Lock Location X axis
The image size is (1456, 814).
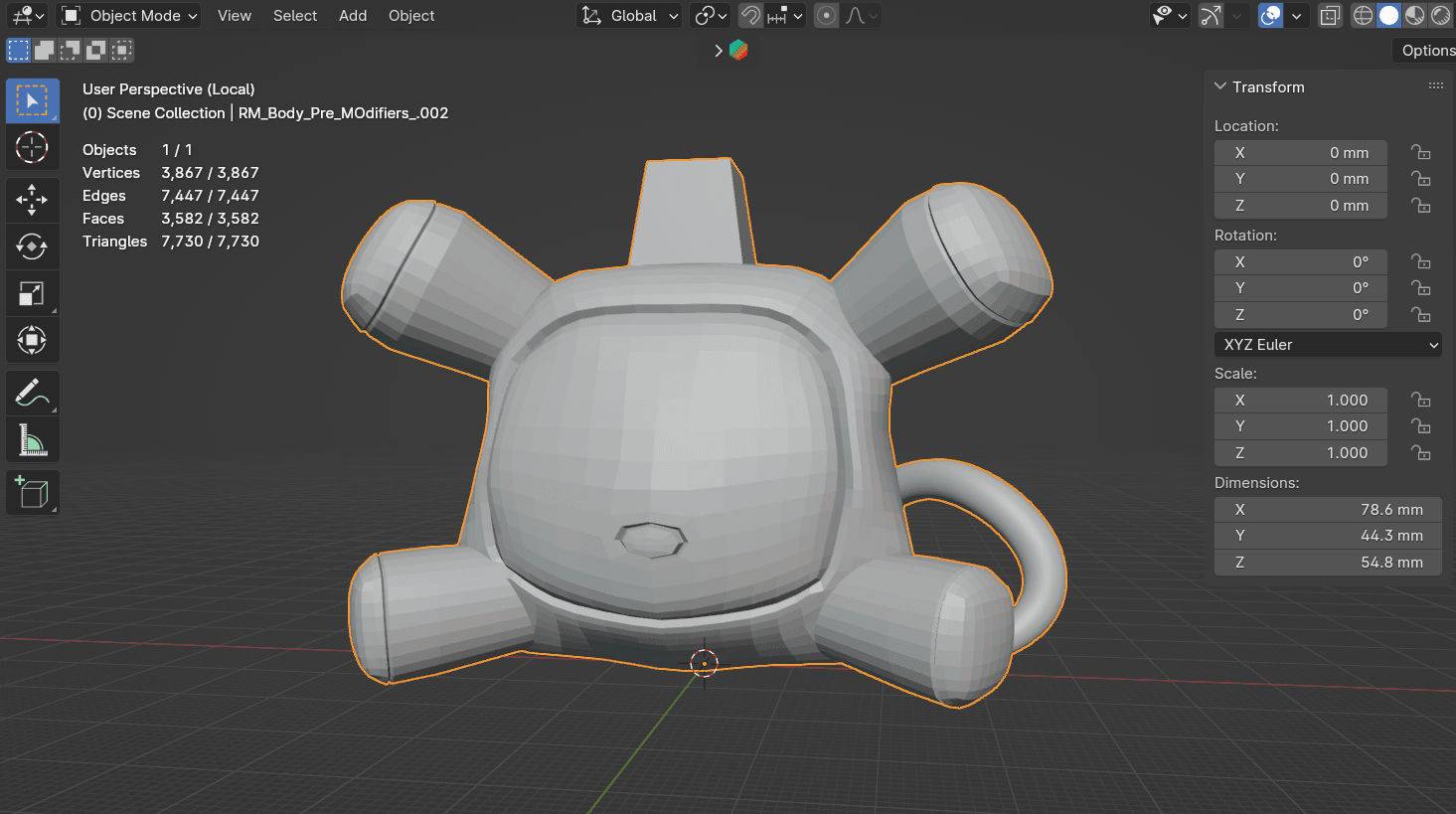pyautogui.click(x=1421, y=153)
